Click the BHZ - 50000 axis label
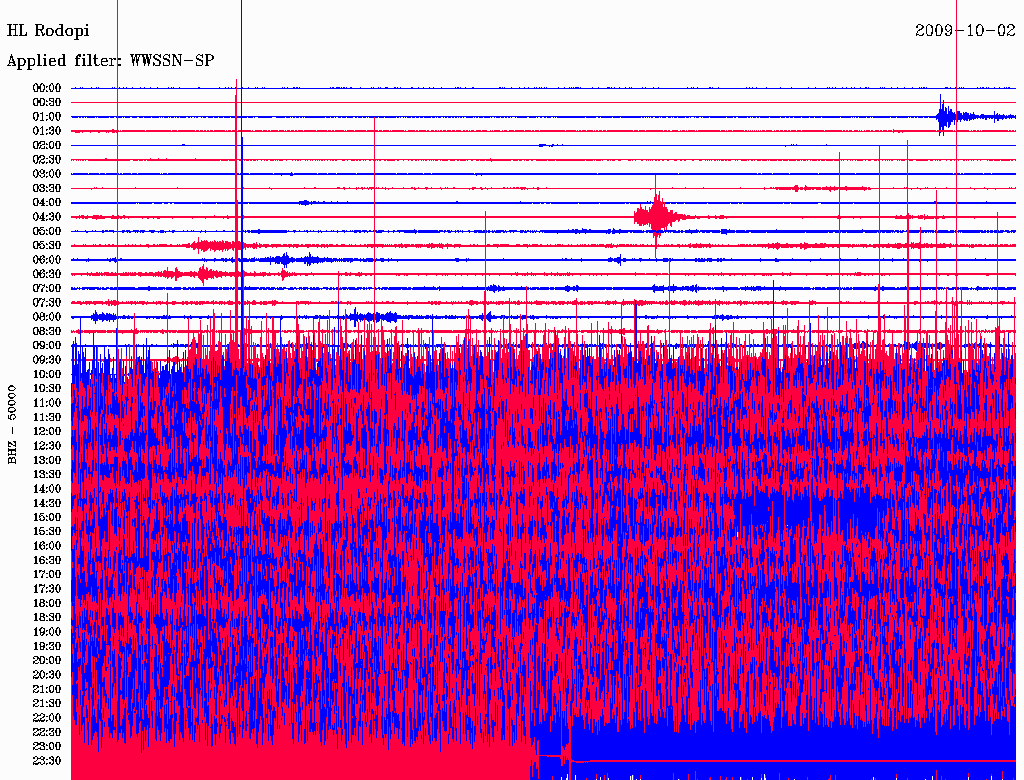 pyautogui.click(x=13, y=423)
